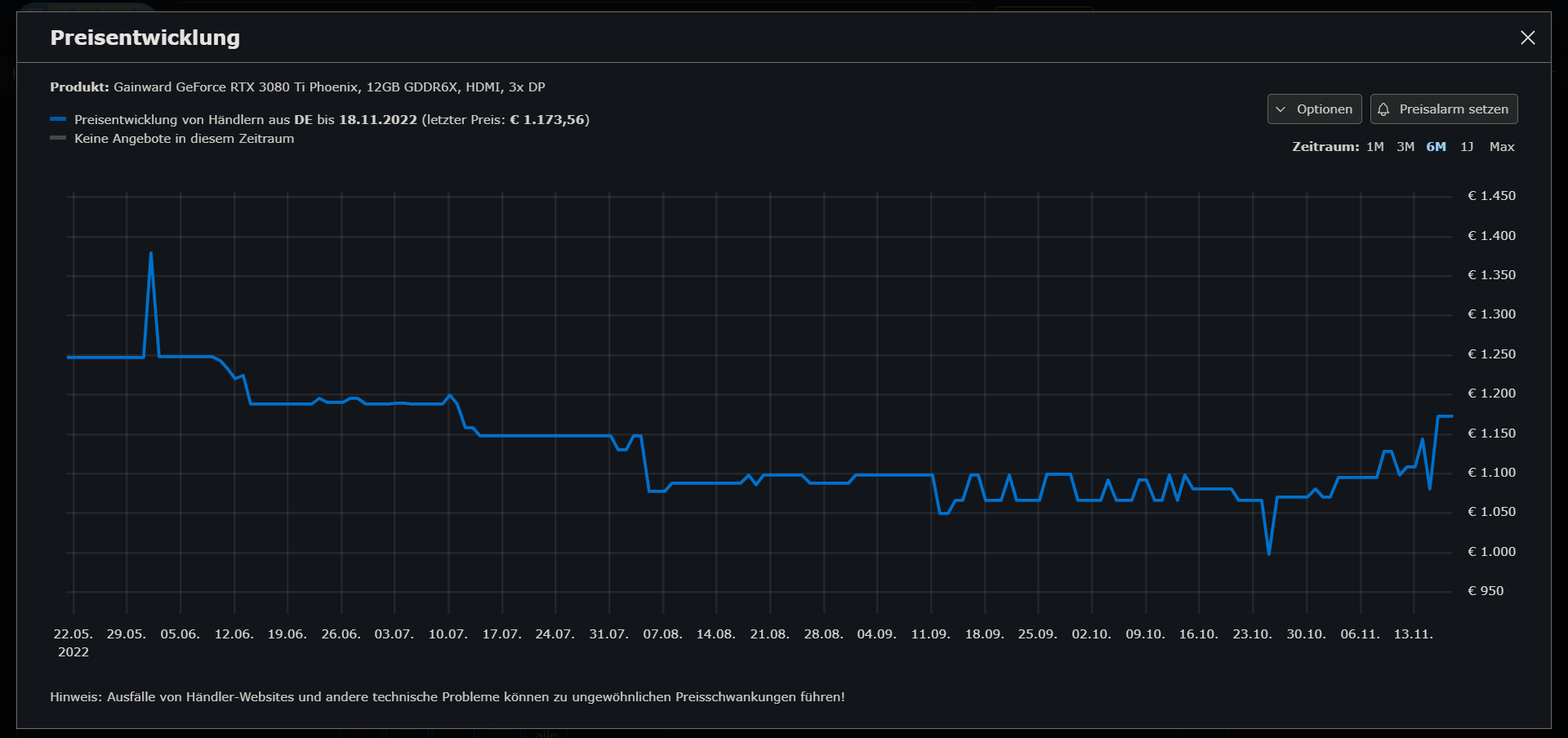This screenshot has width=1568, height=738.
Task: Click the lowest price dip near 23.10.
Action: (x=1269, y=554)
